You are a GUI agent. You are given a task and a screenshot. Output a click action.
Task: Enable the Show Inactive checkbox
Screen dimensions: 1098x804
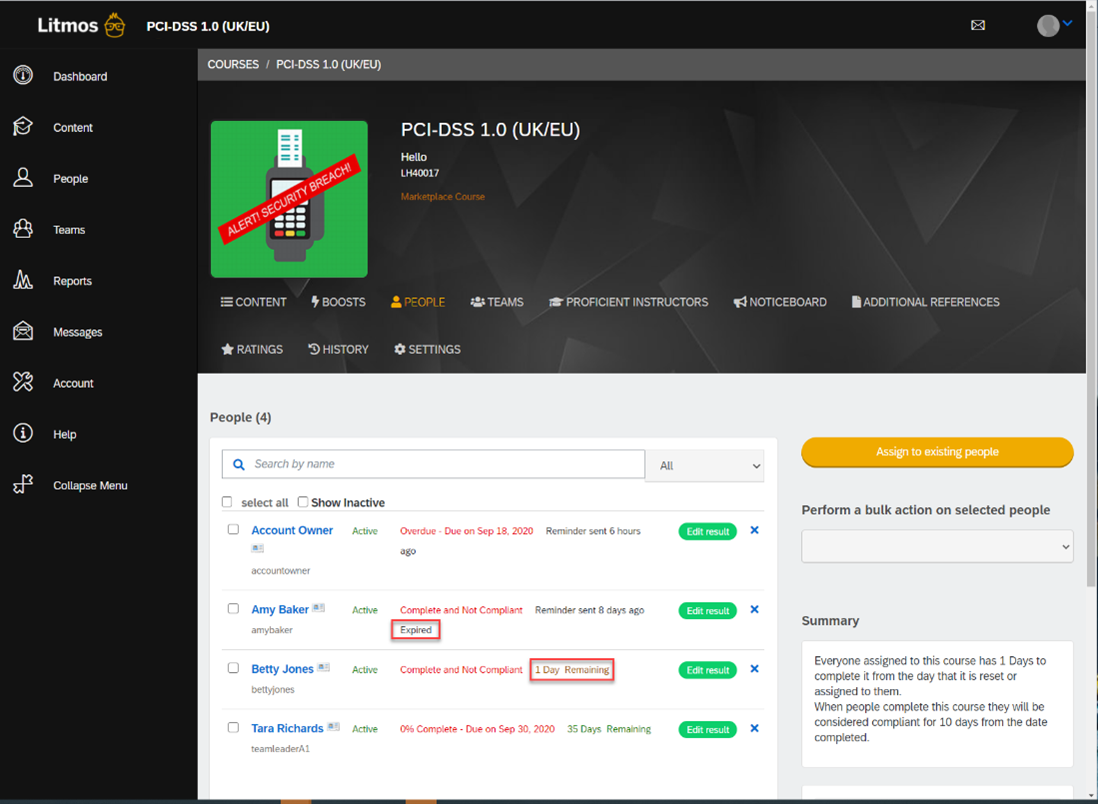point(303,502)
